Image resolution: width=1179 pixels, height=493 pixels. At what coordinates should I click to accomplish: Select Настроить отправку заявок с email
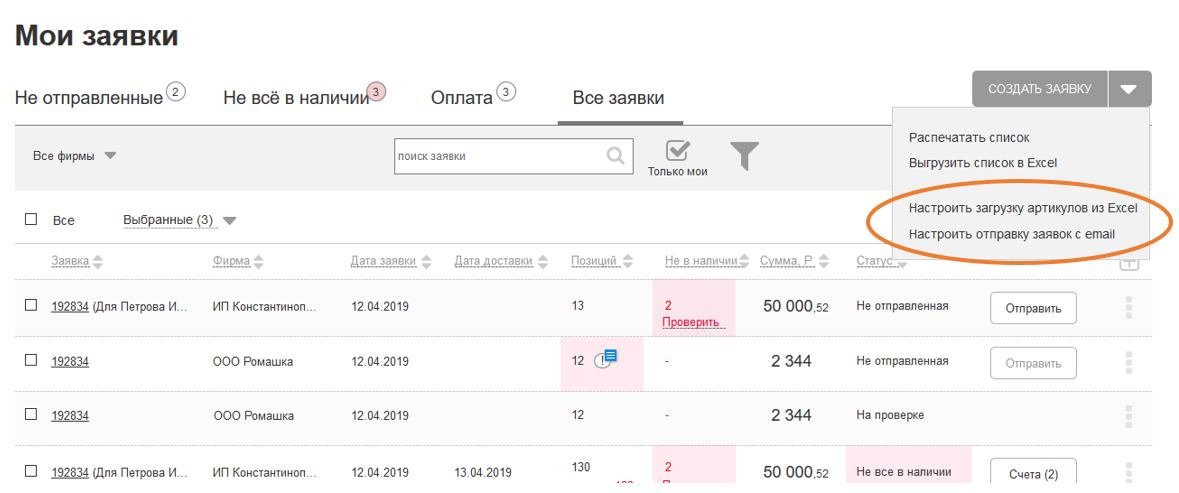(x=1011, y=234)
